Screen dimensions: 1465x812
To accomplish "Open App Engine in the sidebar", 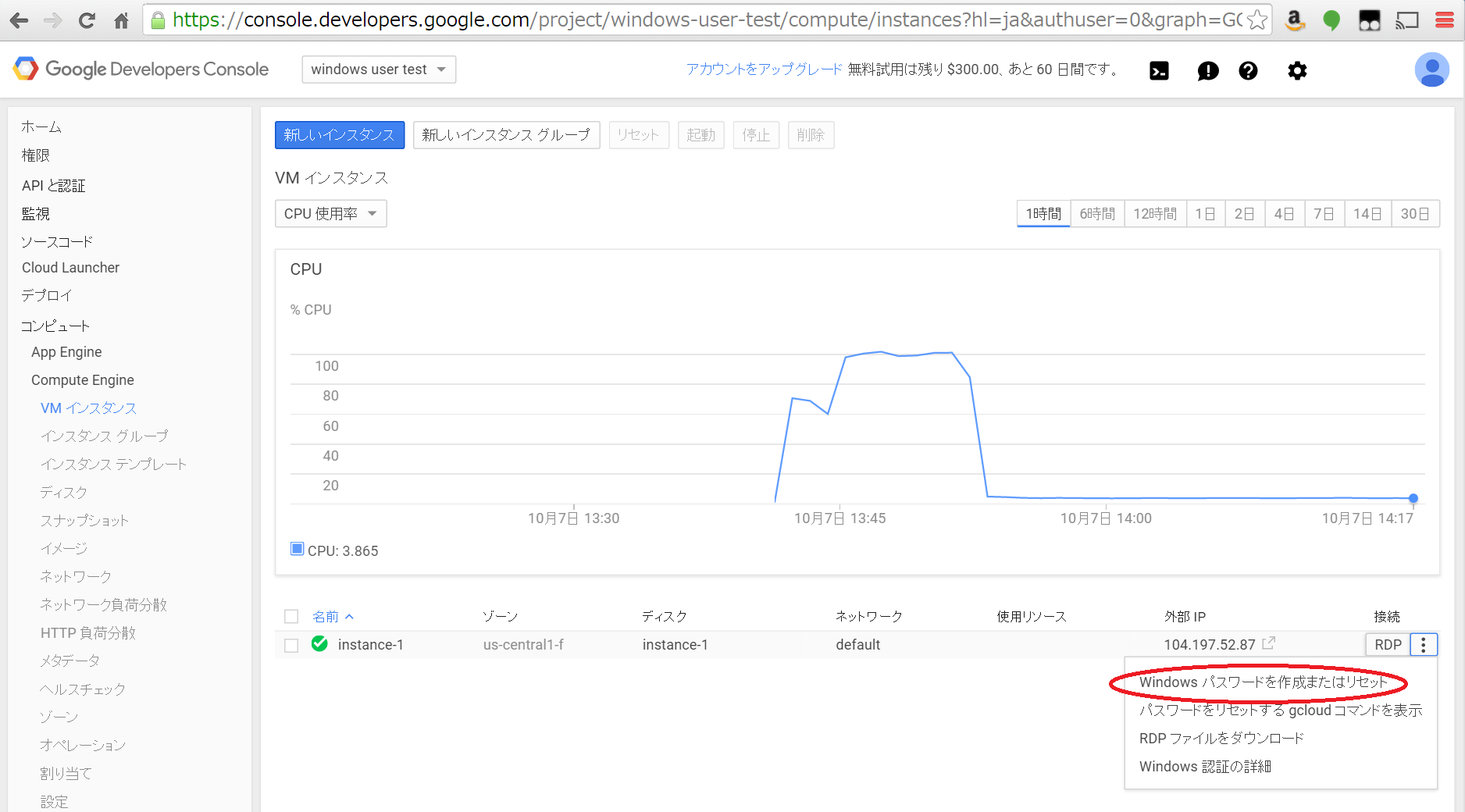I will click(66, 352).
